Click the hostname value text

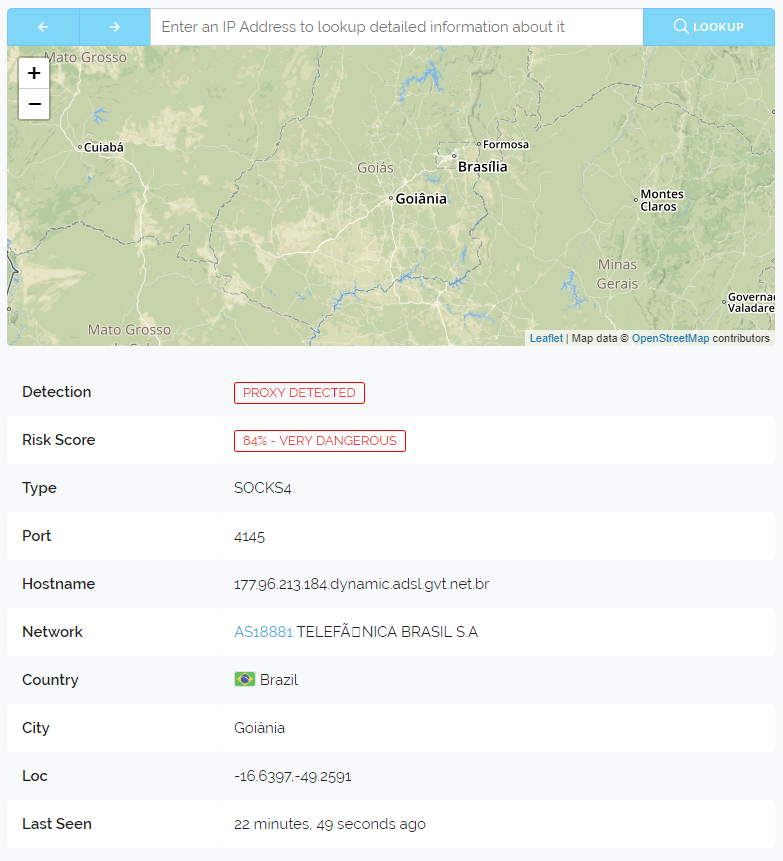361,584
